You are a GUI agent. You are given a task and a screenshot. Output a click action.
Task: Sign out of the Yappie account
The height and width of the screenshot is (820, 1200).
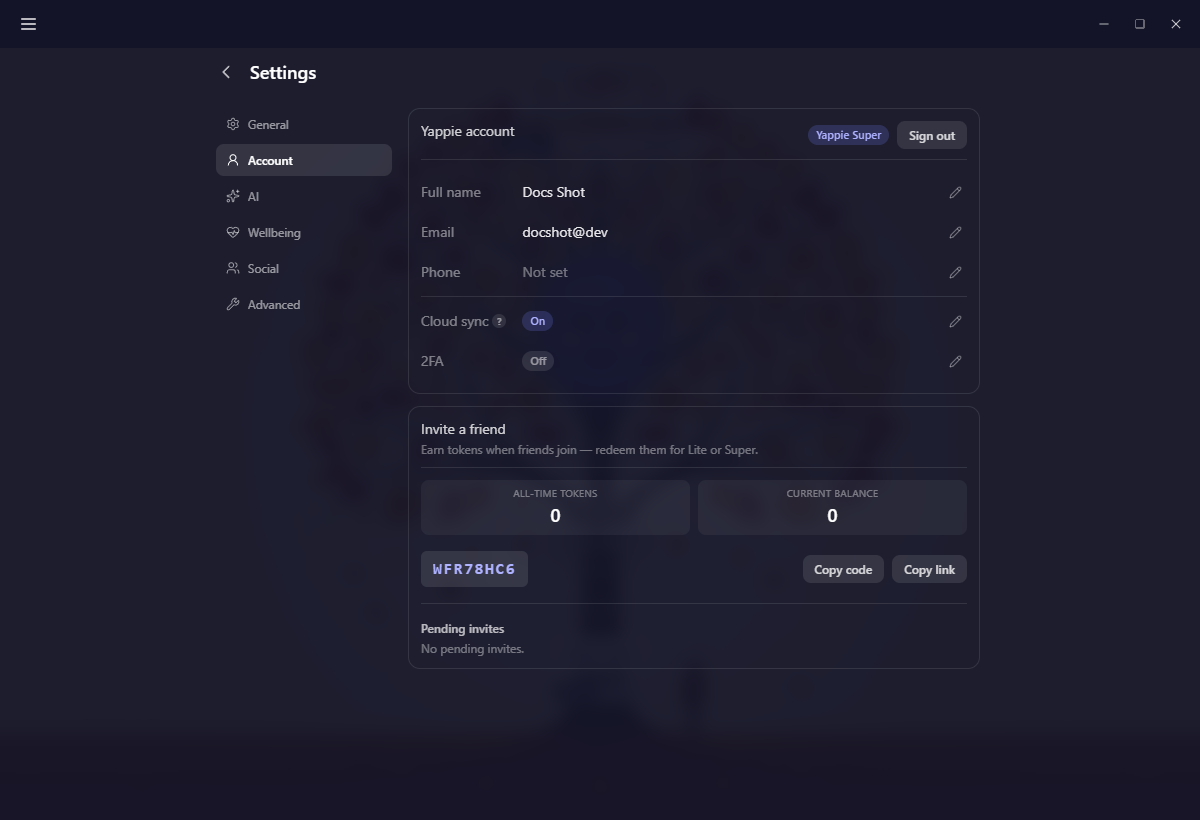(932, 135)
